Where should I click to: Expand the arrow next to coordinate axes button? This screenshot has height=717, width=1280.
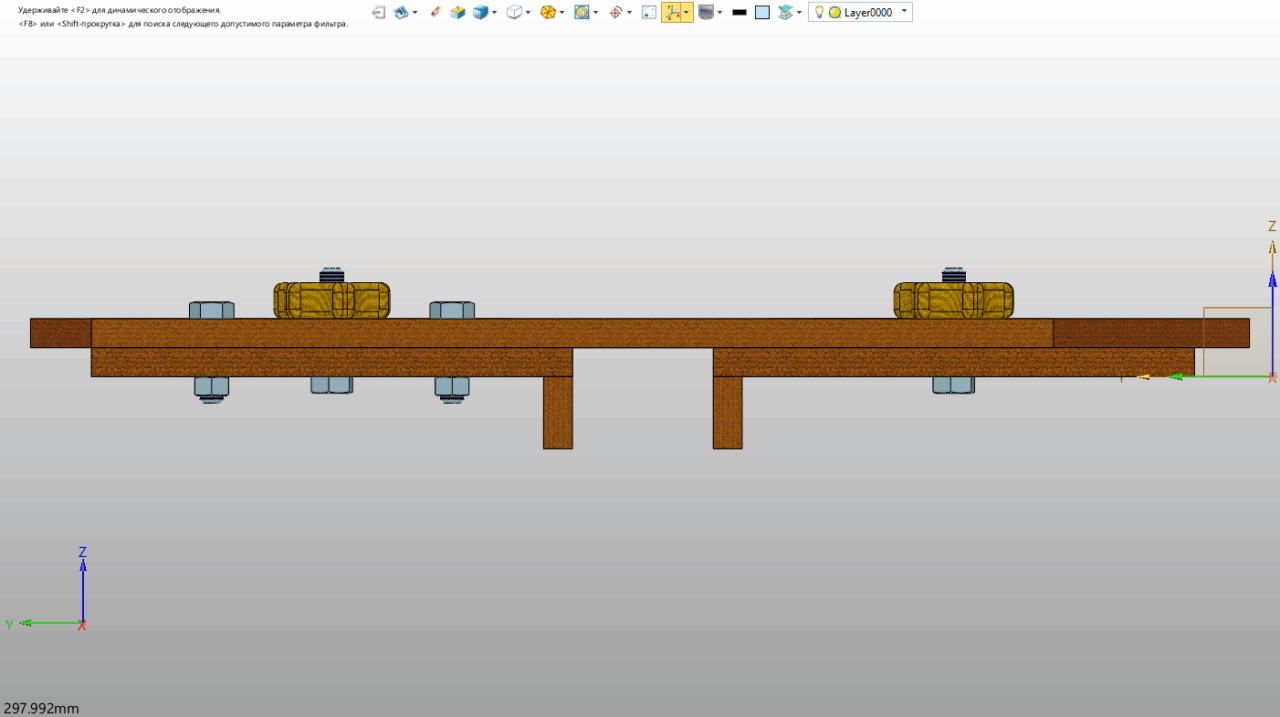click(686, 13)
